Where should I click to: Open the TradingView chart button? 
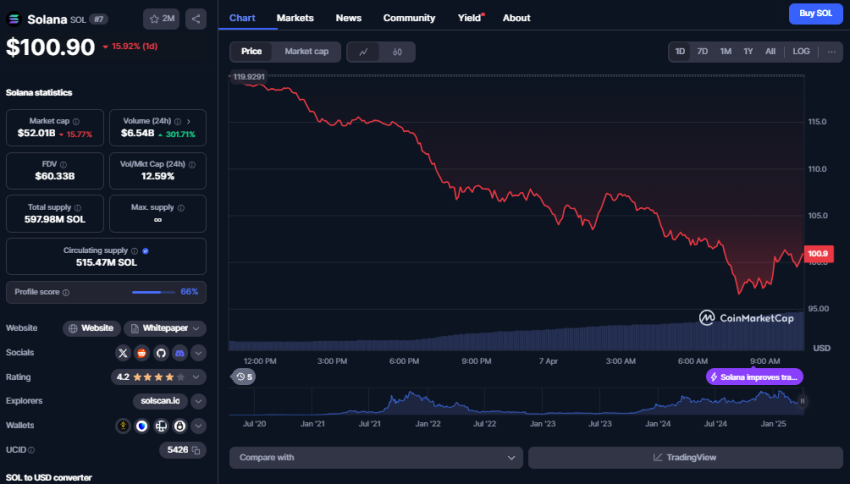pos(685,458)
